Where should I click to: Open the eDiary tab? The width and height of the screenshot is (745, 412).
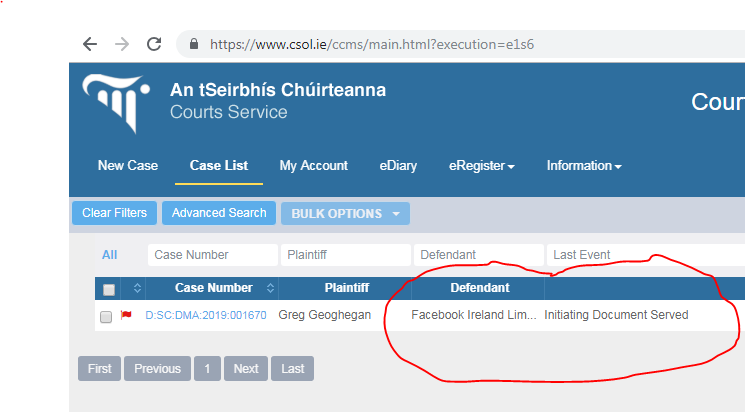398,165
